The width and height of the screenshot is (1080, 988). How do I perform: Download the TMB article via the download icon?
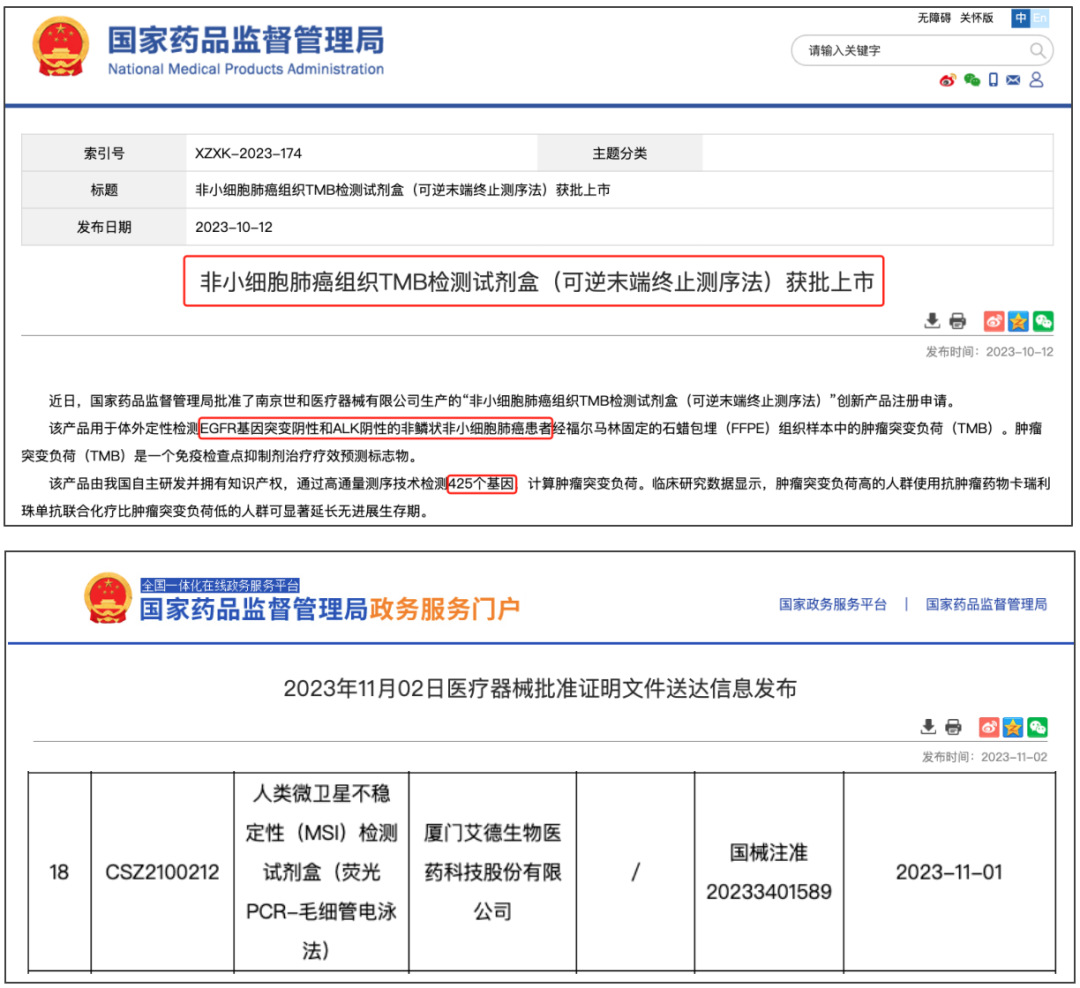932,320
